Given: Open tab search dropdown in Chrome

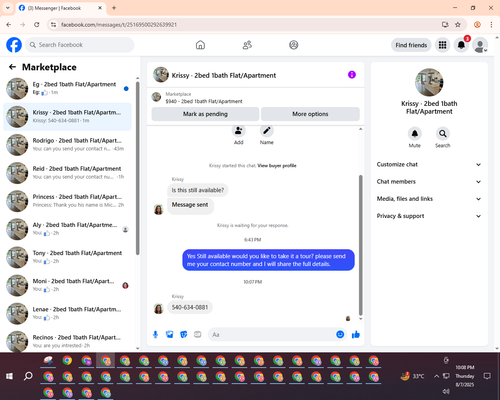Looking at the screenshot, I should coord(7,8).
